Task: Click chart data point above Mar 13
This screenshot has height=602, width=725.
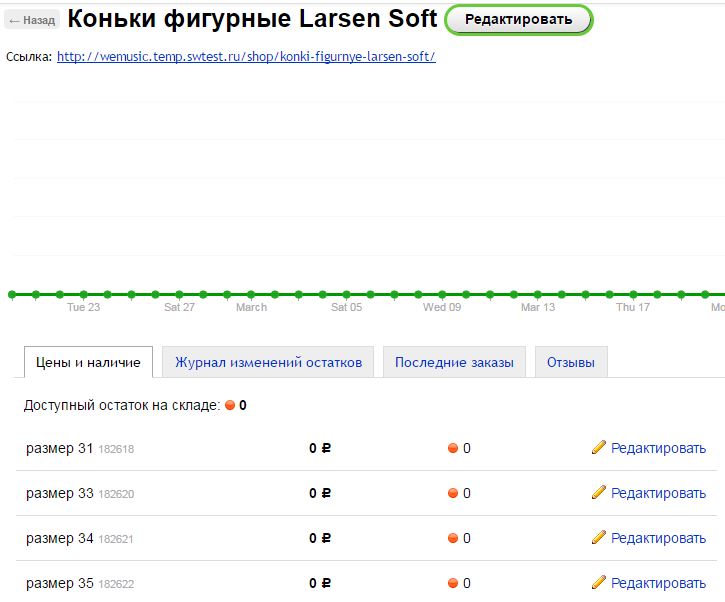Action: point(538,294)
